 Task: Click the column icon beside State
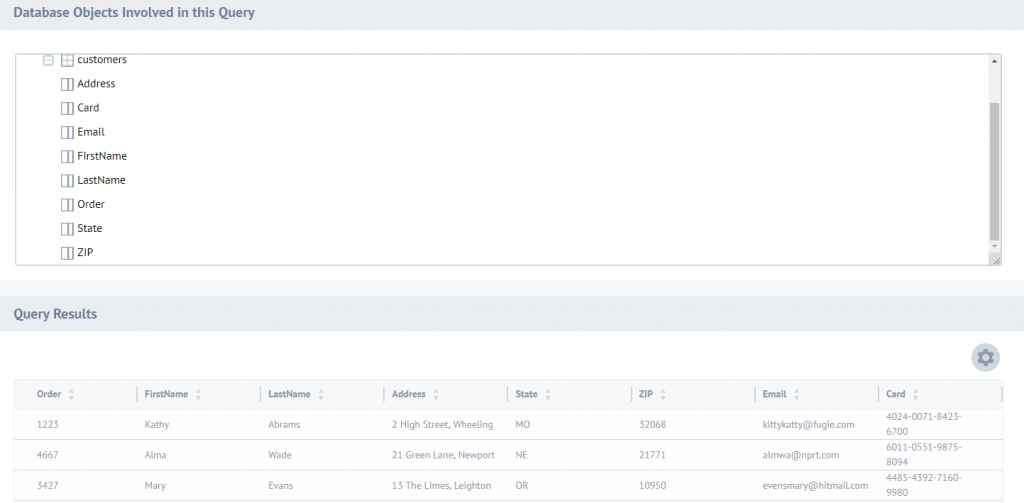[67, 229]
